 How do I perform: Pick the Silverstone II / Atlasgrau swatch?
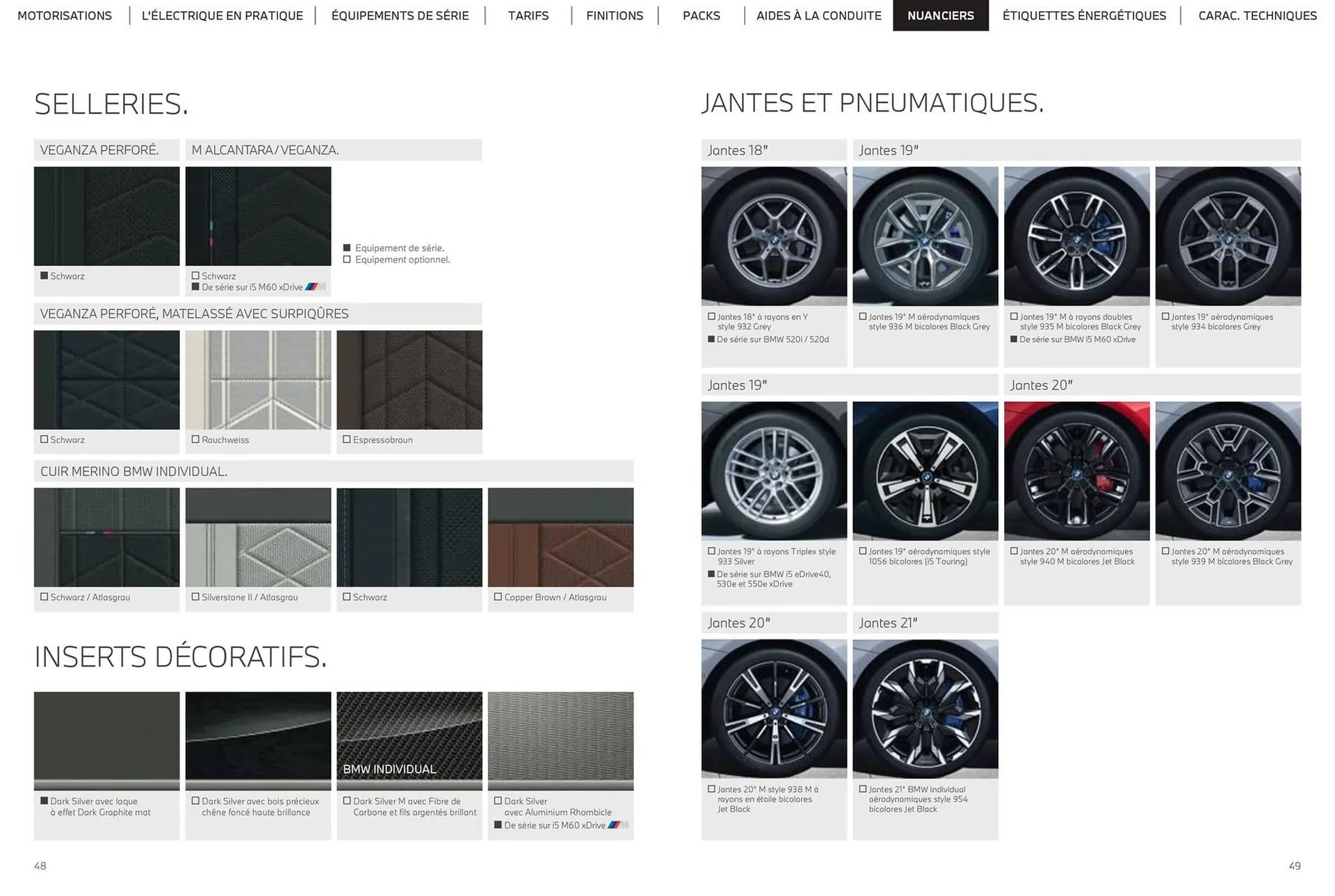(258, 539)
